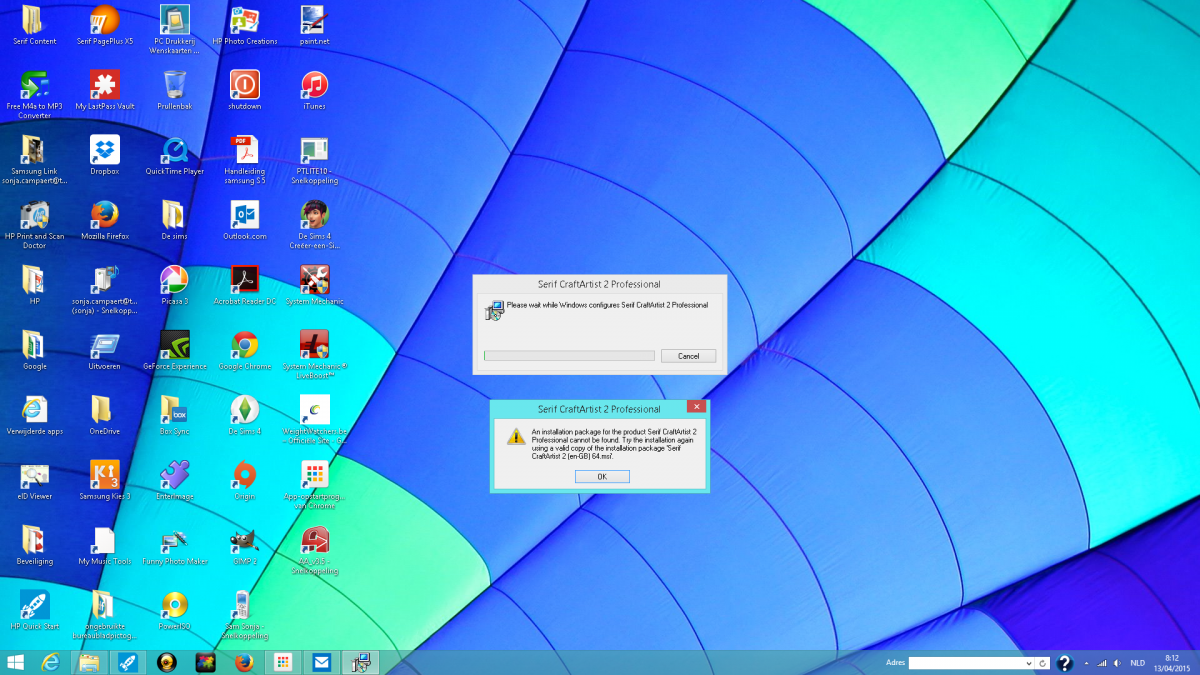Open My Music Tools file

click(104, 546)
